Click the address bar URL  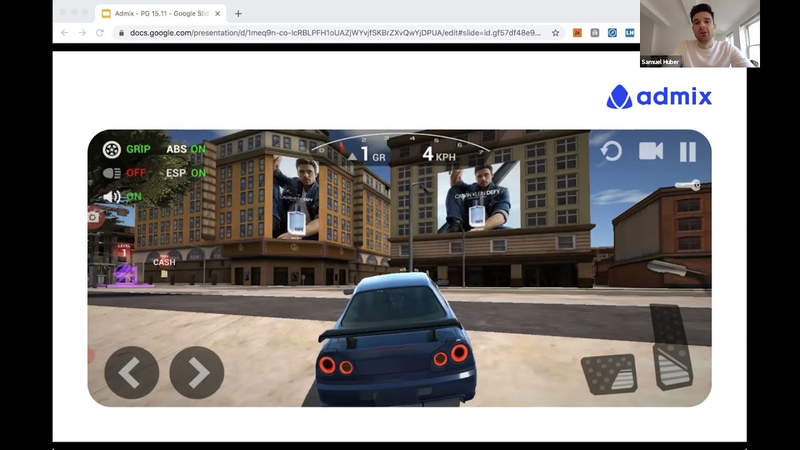click(335, 33)
